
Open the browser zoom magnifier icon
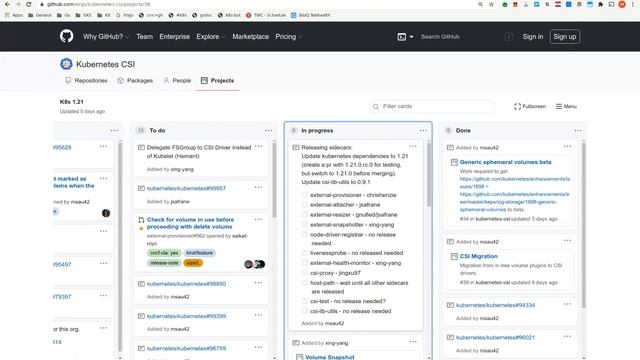click(x=480, y=4)
